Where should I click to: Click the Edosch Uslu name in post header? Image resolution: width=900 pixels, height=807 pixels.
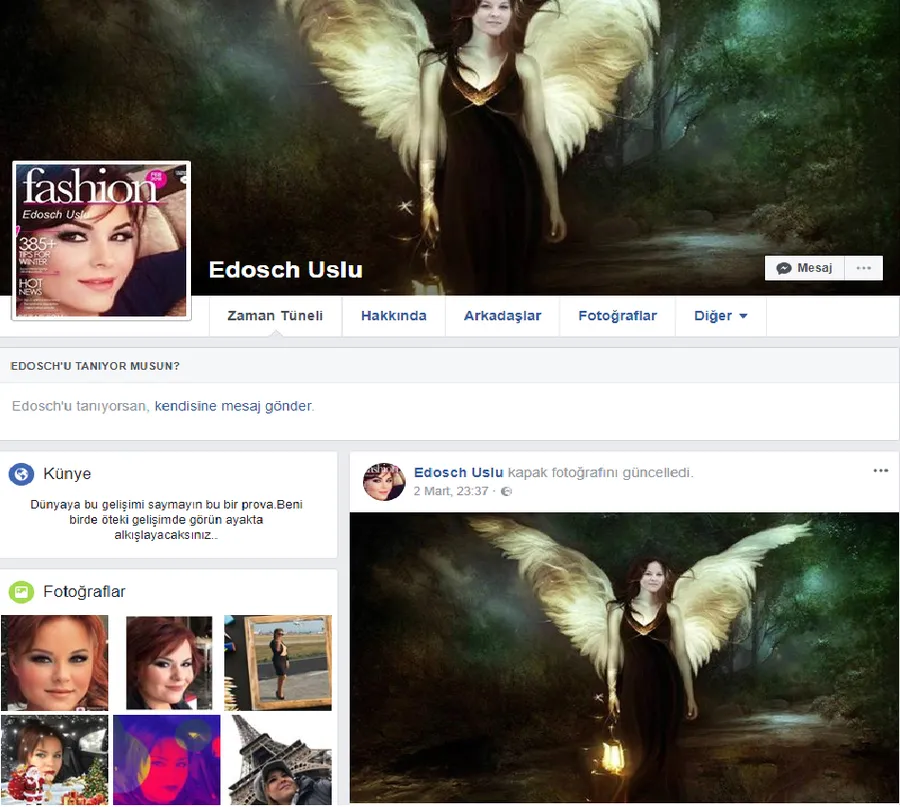pyautogui.click(x=459, y=472)
